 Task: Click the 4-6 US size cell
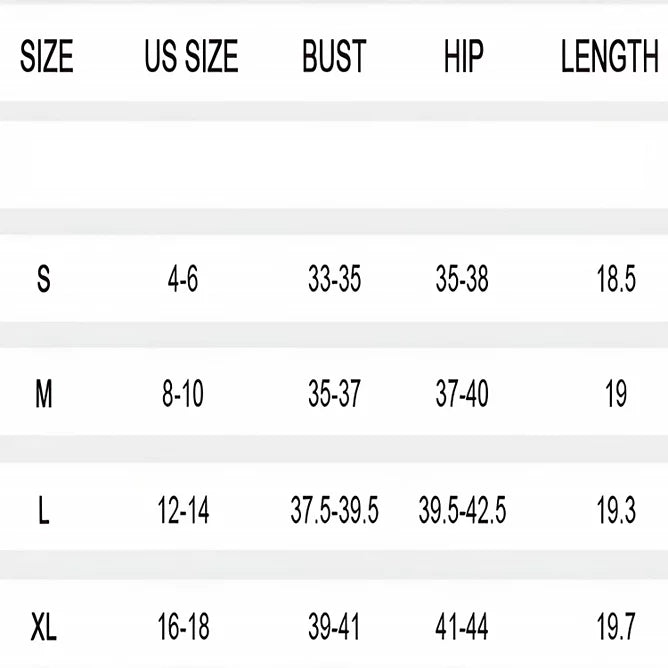[x=183, y=279]
